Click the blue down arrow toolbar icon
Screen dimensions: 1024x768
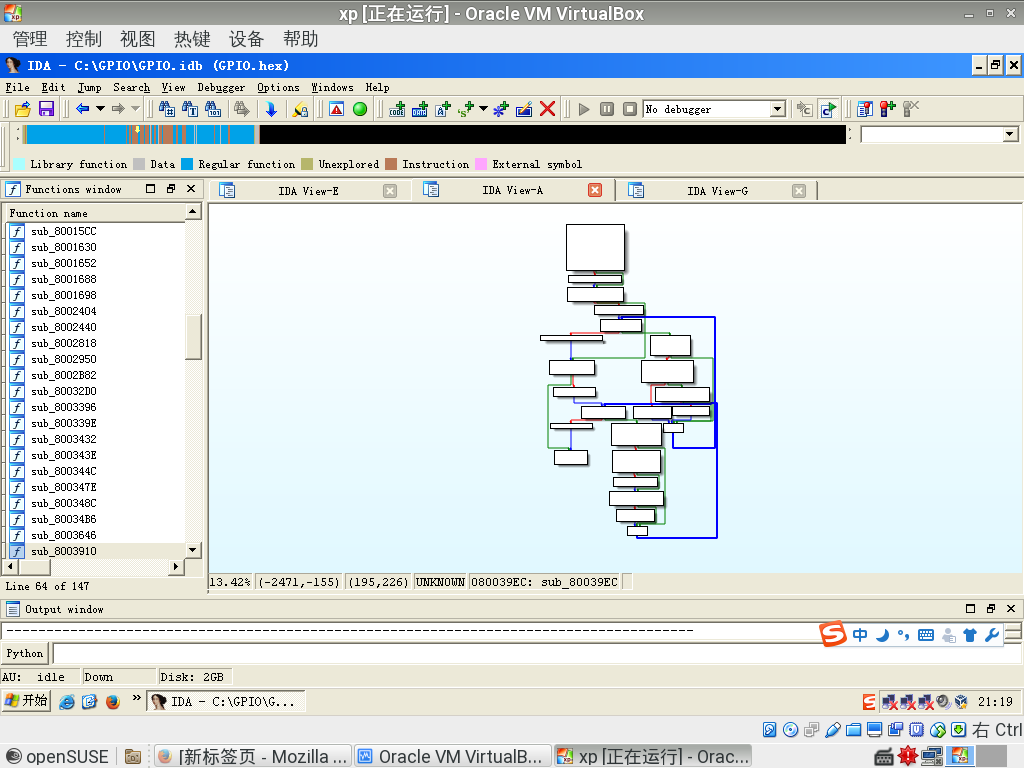271,109
